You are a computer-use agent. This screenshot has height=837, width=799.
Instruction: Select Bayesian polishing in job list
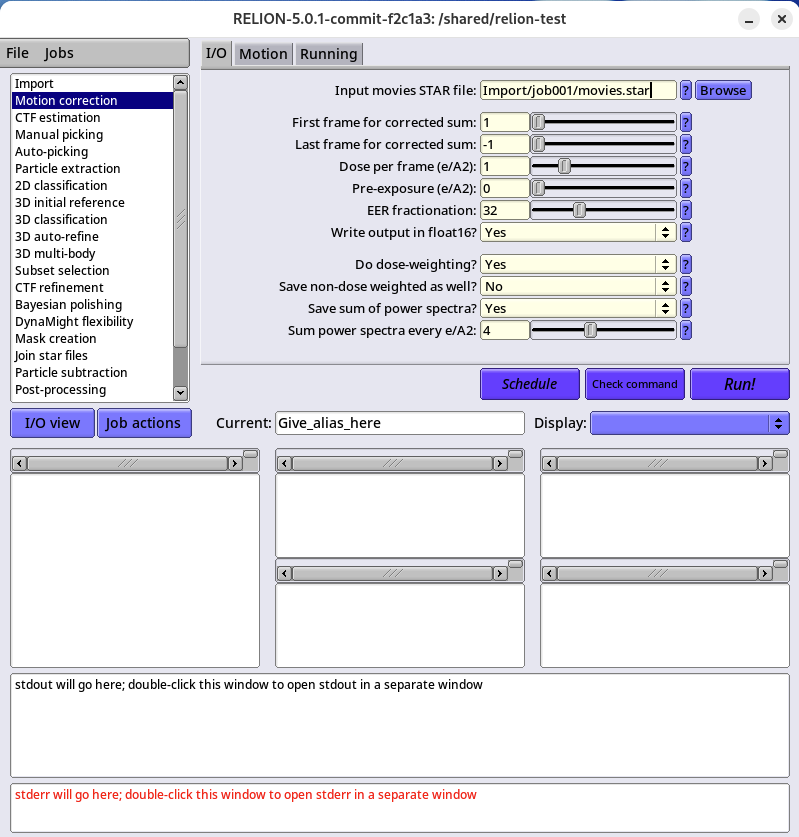coord(92,305)
